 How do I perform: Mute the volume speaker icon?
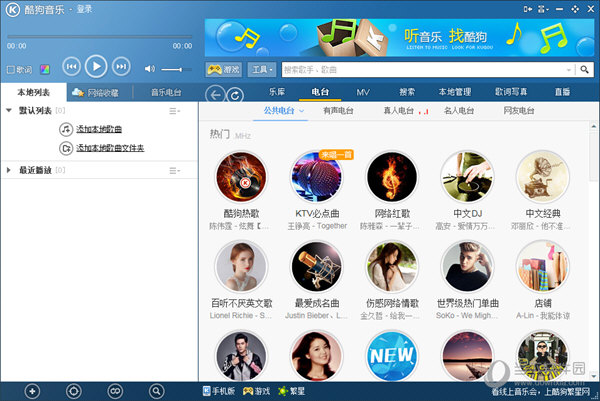point(149,69)
